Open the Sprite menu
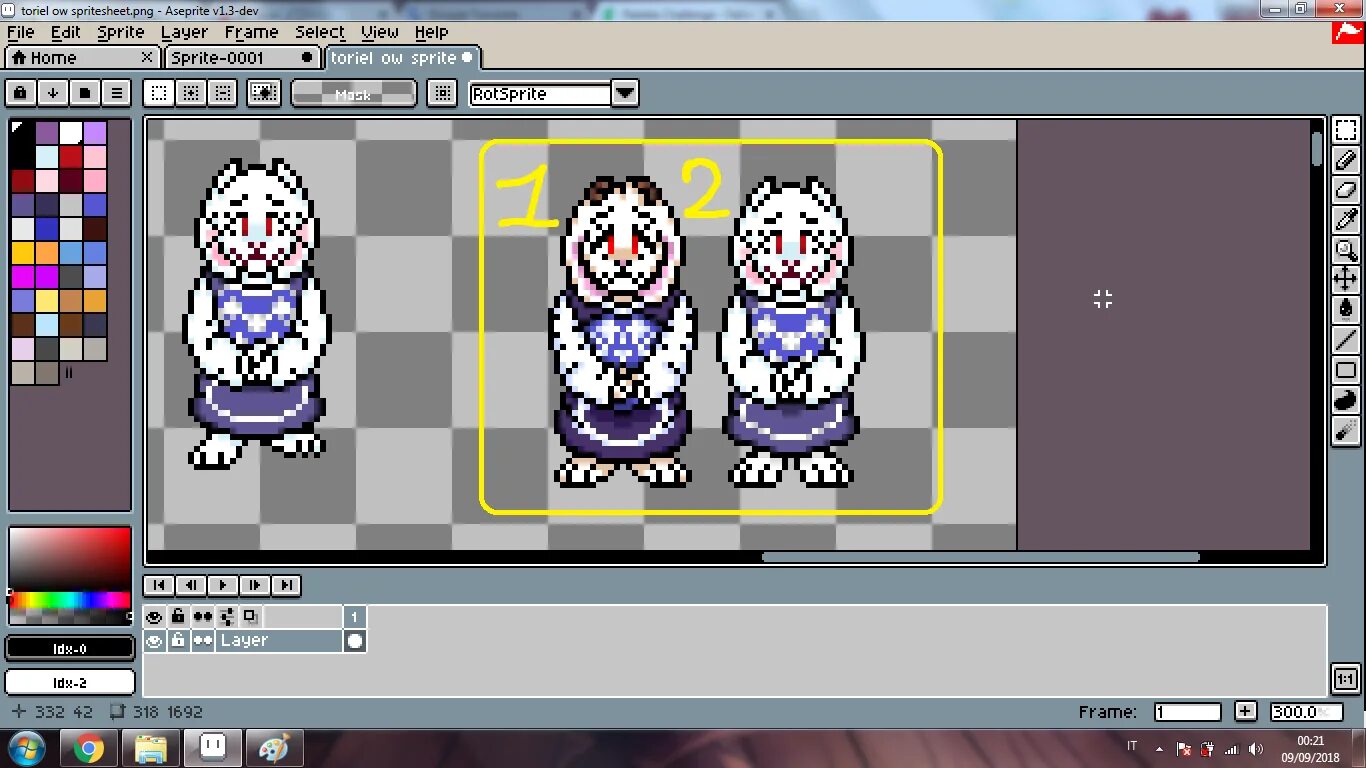 (120, 32)
